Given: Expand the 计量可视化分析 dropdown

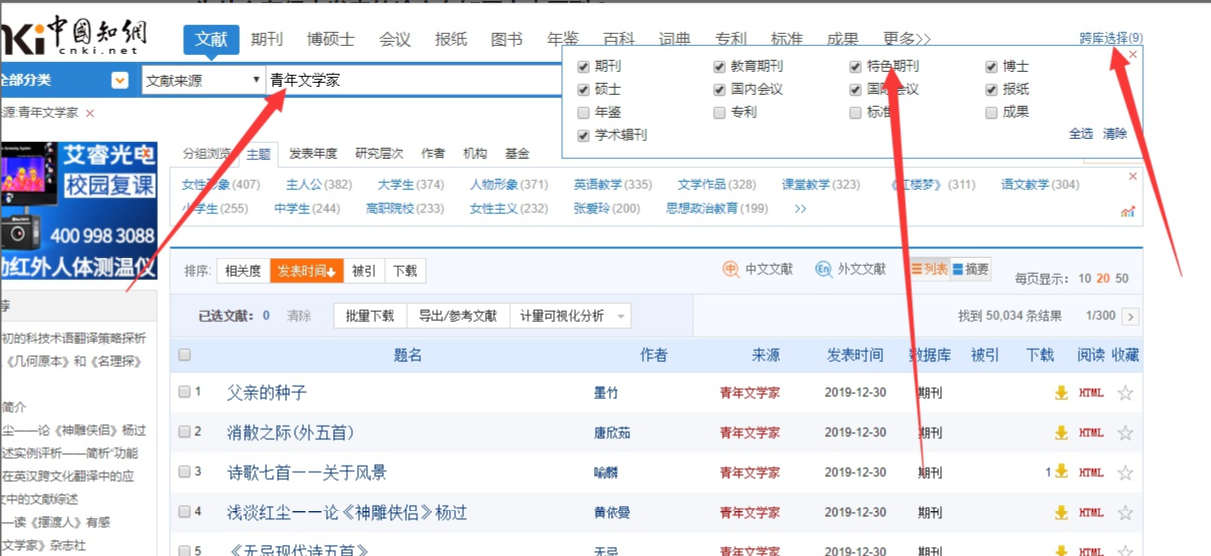Looking at the screenshot, I should pos(620,316).
